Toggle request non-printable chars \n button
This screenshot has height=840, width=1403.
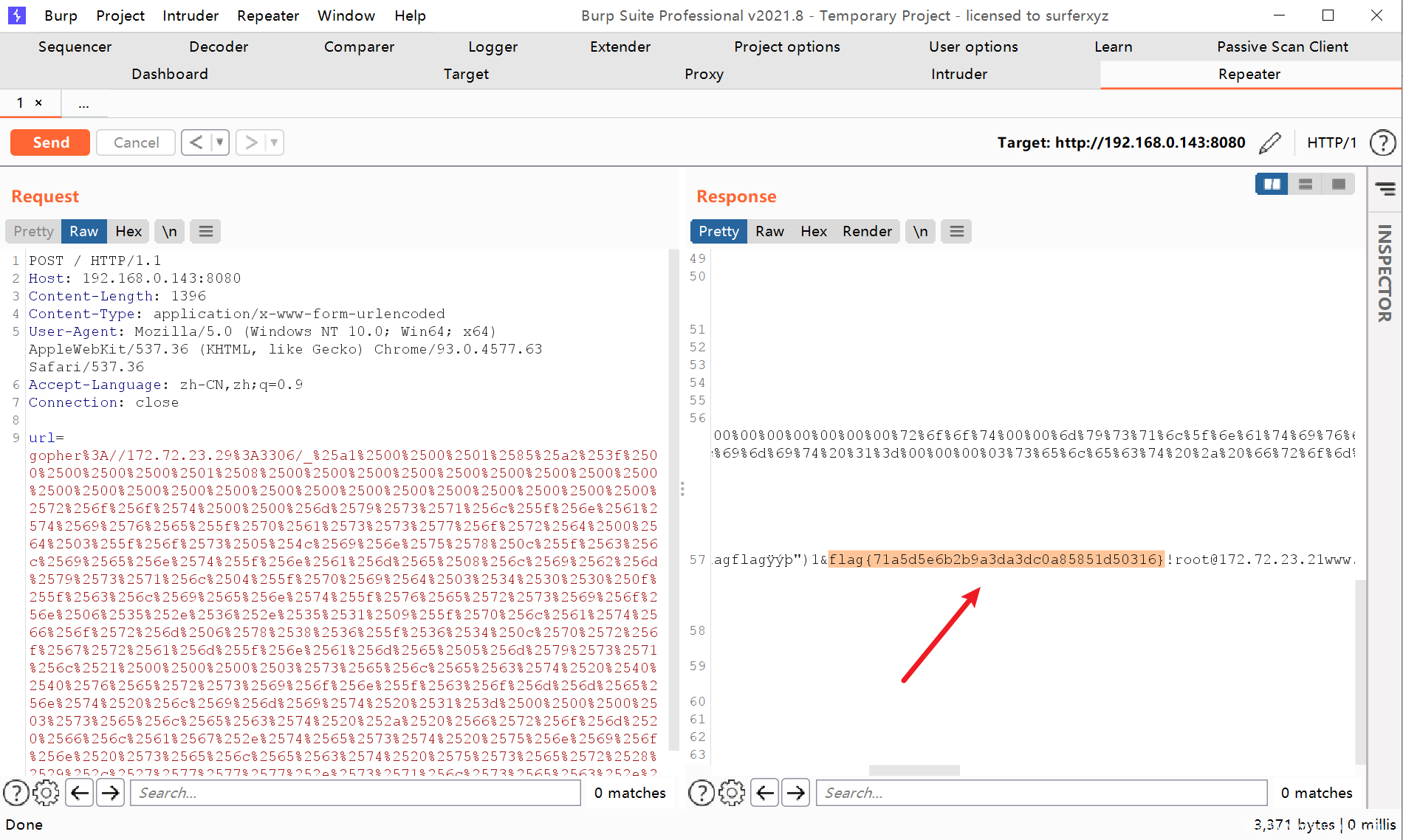170,232
